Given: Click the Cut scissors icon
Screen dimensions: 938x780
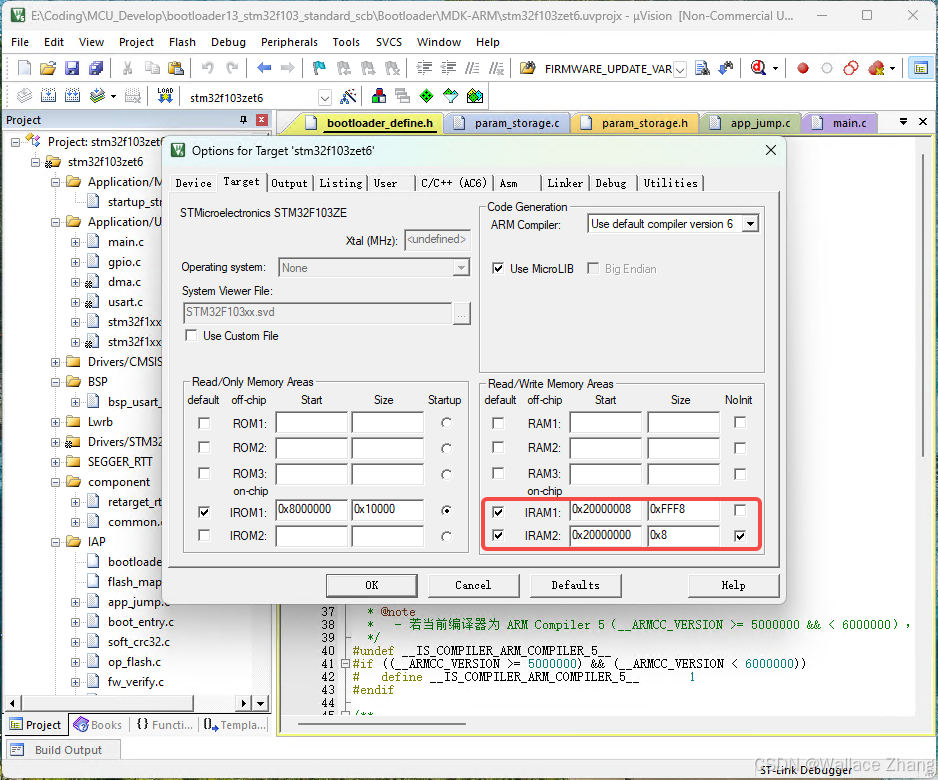Looking at the screenshot, I should click(127, 68).
